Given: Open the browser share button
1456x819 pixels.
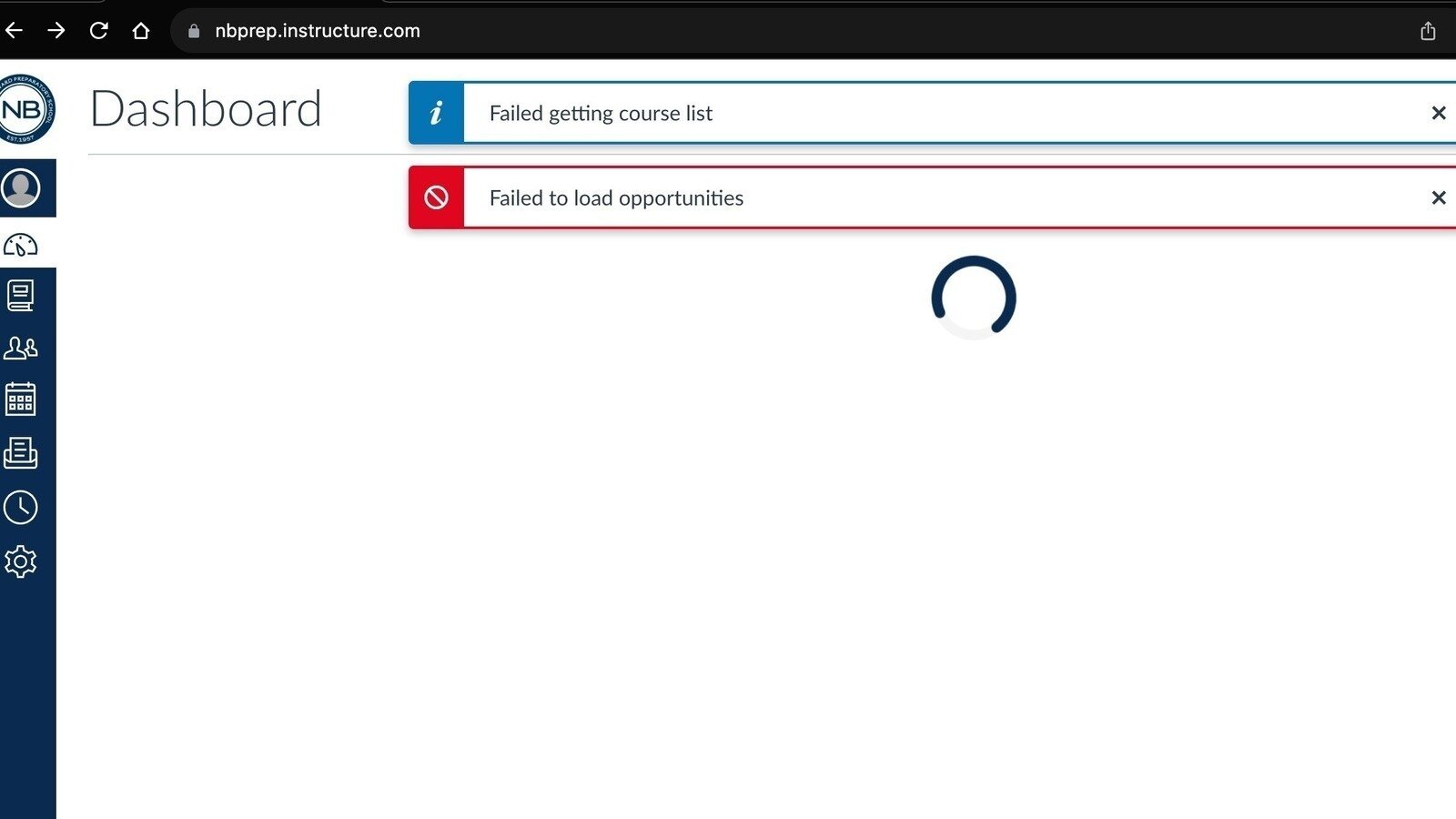Looking at the screenshot, I should pos(1428,31).
